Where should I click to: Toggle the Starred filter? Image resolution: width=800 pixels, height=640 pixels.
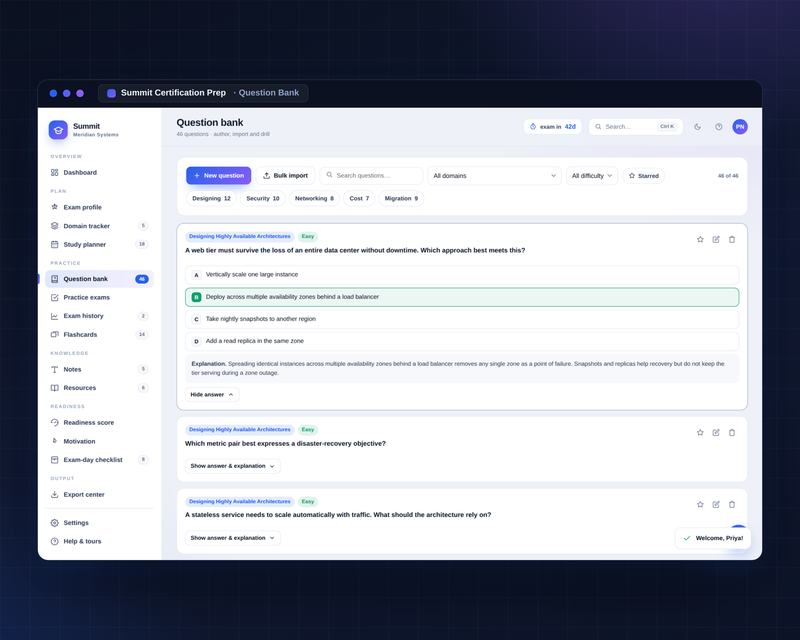[x=643, y=176]
